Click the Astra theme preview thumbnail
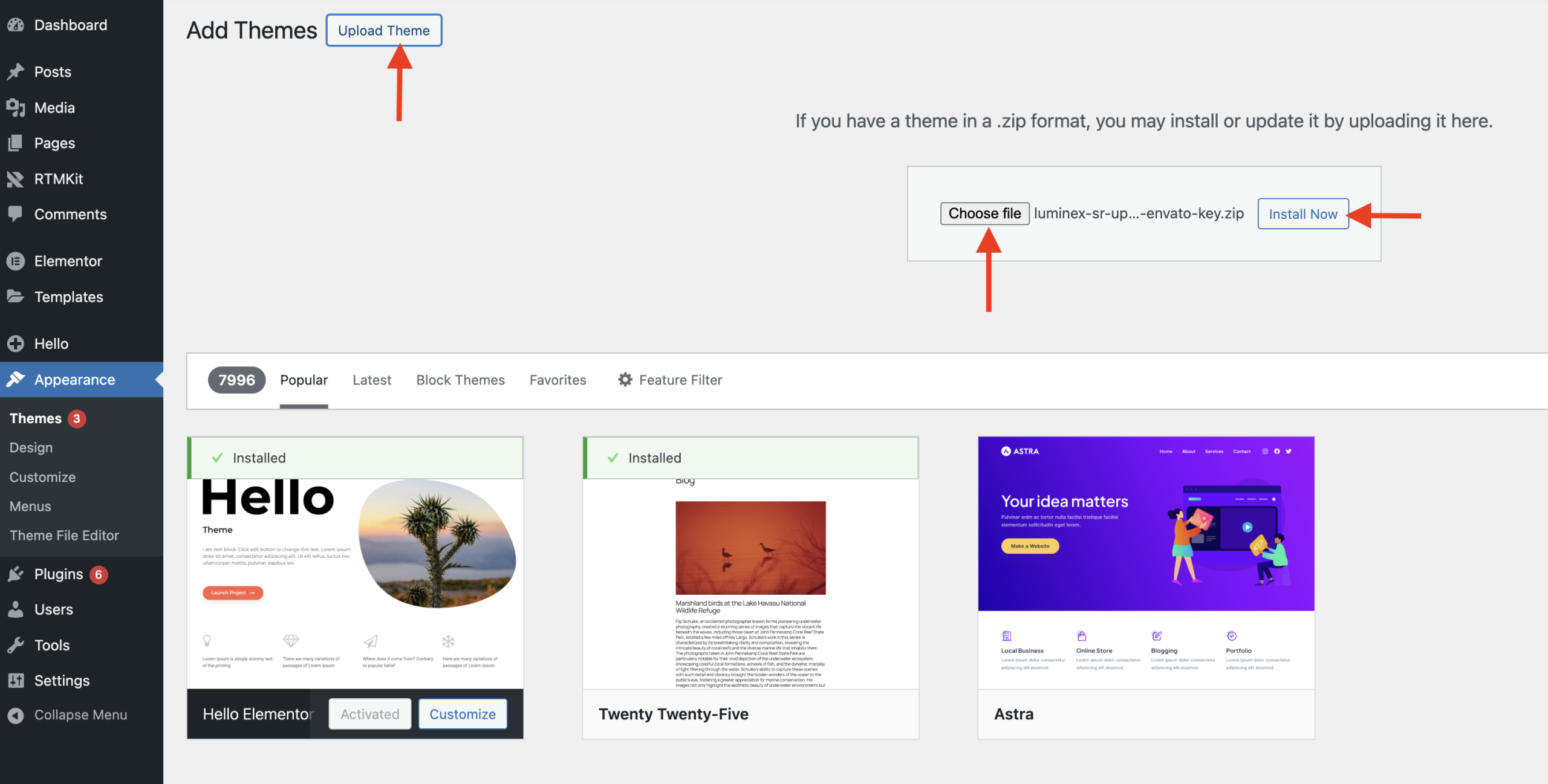 pos(1146,562)
